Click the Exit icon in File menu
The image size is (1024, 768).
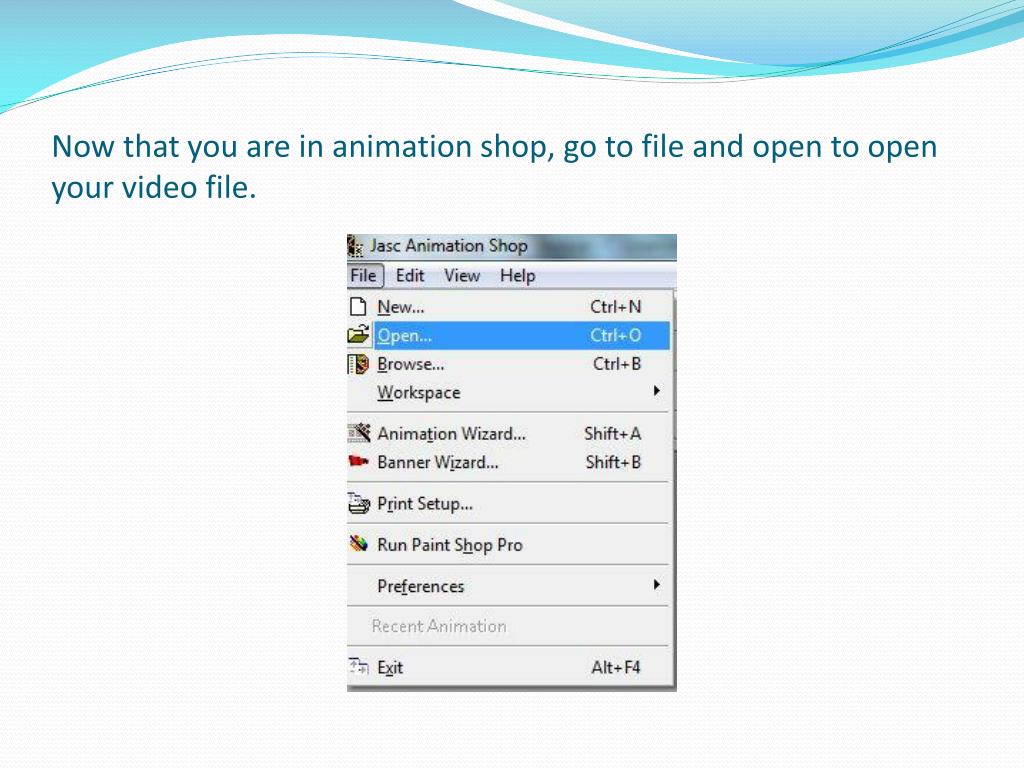pos(358,666)
